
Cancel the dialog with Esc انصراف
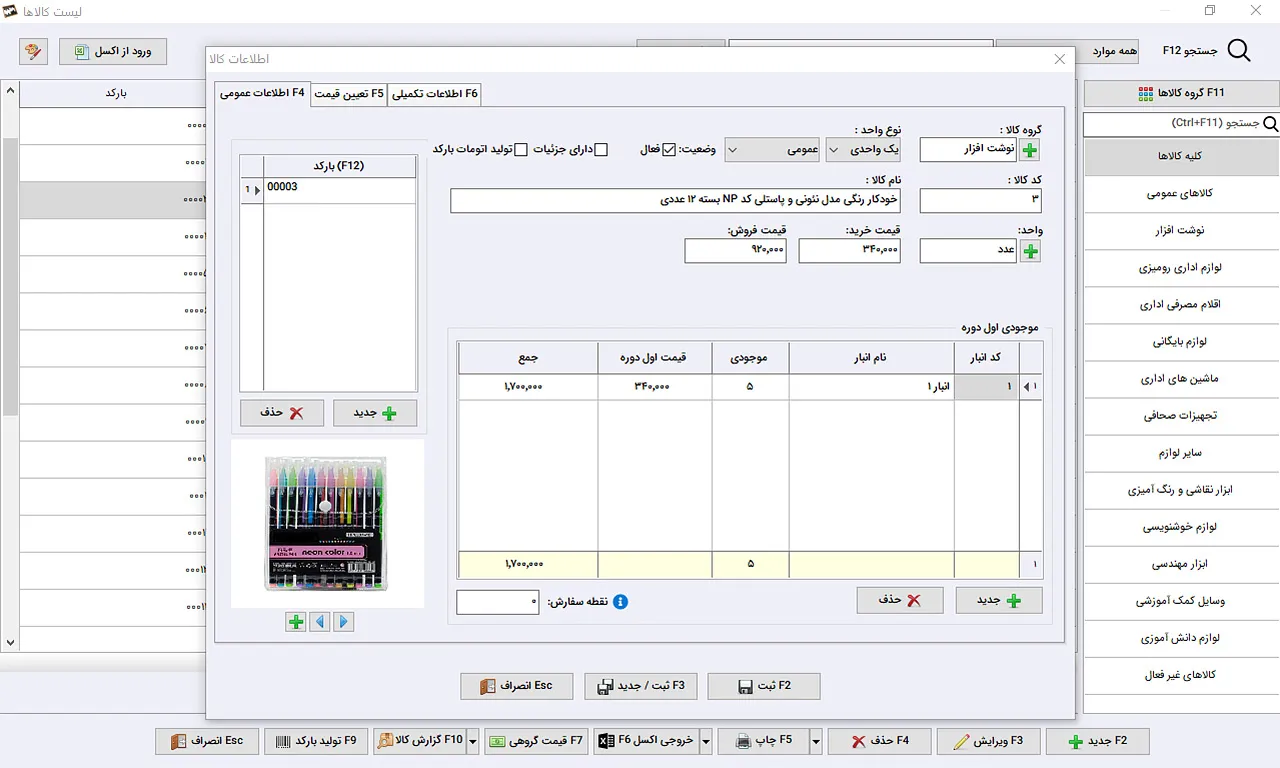click(516, 686)
